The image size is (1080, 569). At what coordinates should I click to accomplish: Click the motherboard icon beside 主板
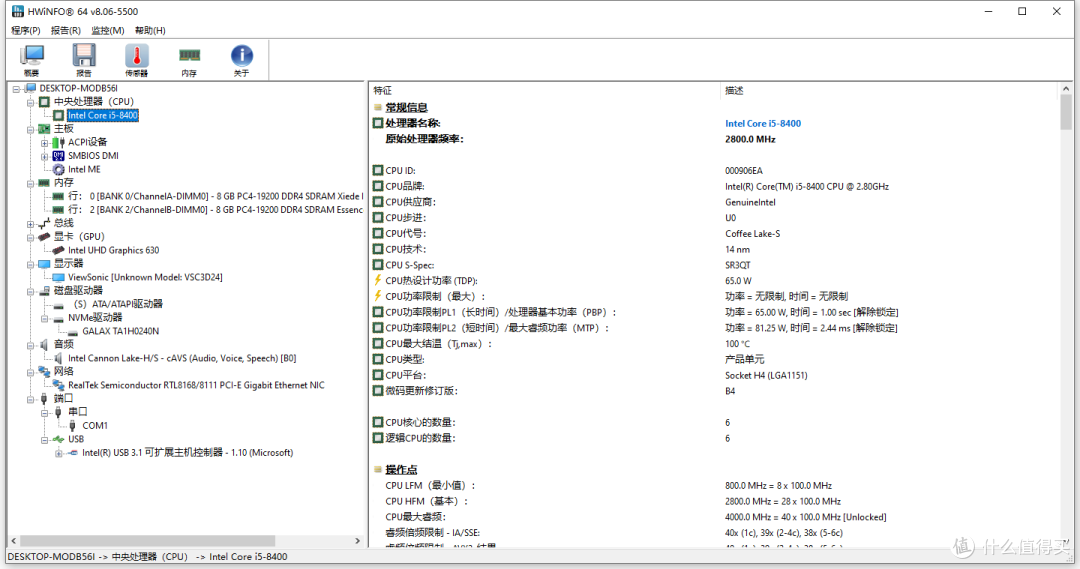[x=44, y=129]
